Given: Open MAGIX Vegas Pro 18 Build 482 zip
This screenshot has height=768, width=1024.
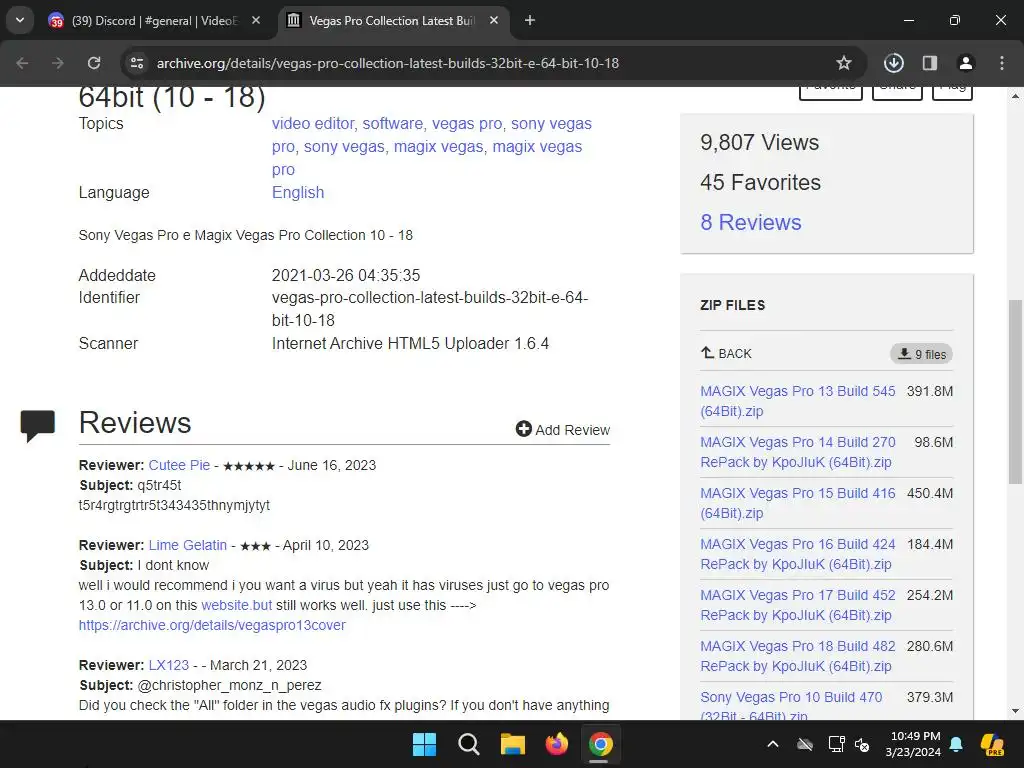Looking at the screenshot, I should (797, 656).
